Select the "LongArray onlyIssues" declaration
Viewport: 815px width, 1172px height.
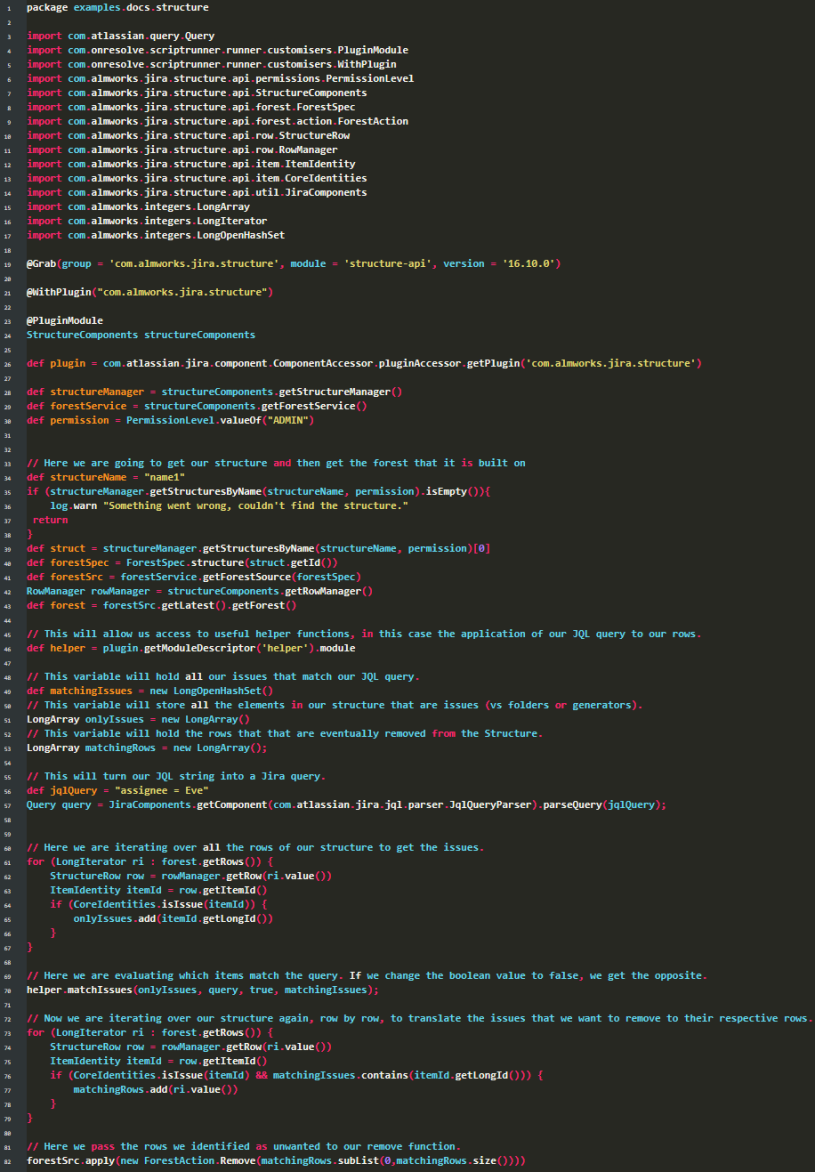(x=138, y=719)
